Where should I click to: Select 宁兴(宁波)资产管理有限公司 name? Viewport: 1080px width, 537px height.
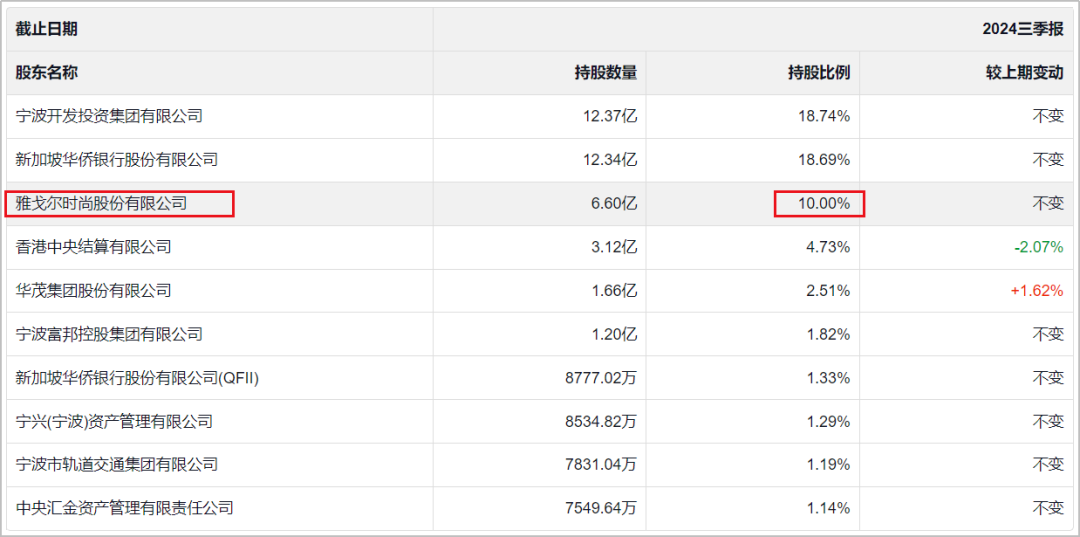coord(114,421)
